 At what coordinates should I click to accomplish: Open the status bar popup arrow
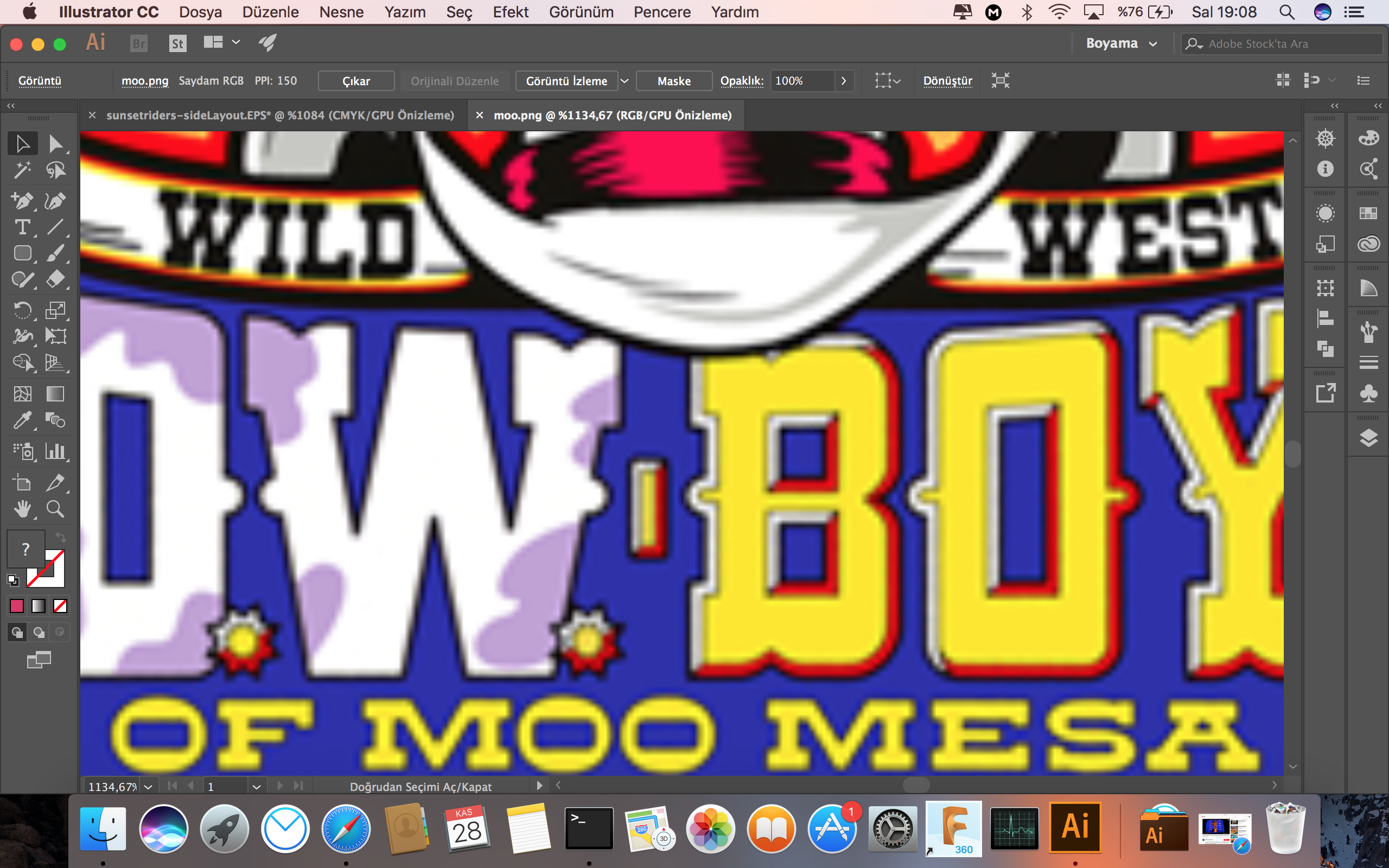539,786
